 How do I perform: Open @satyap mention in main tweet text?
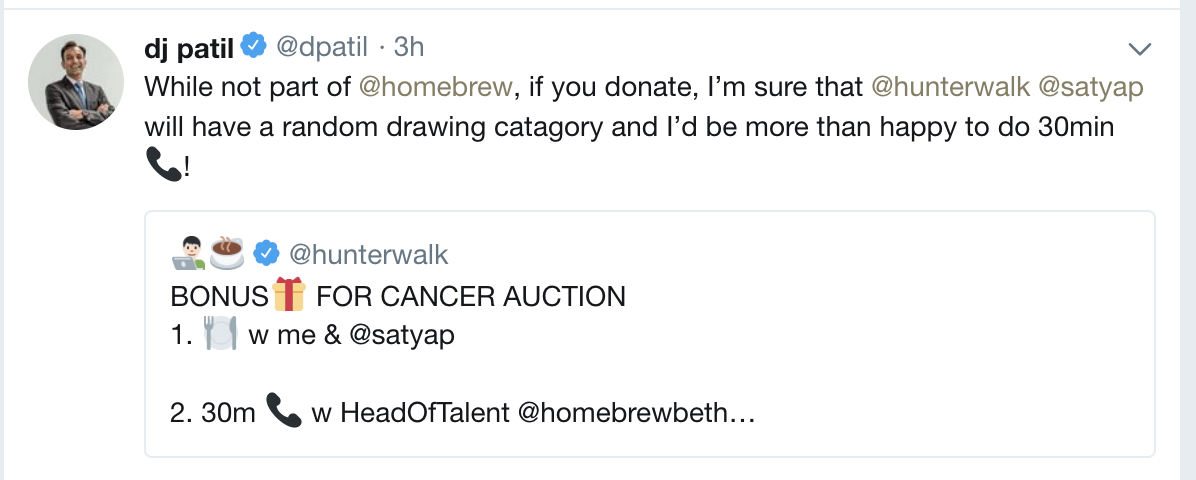click(1091, 87)
